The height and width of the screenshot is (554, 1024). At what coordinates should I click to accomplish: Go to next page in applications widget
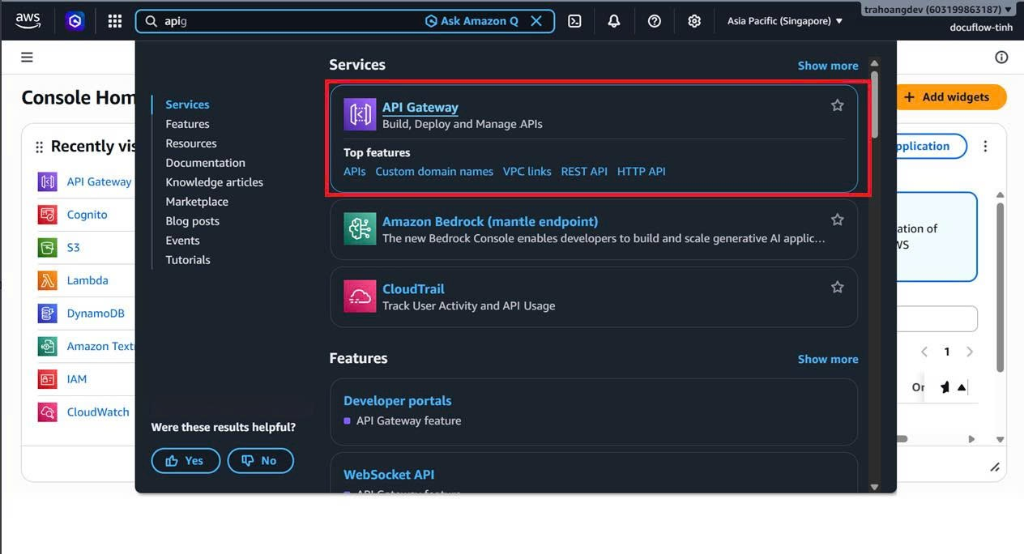(x=970, y=351)
